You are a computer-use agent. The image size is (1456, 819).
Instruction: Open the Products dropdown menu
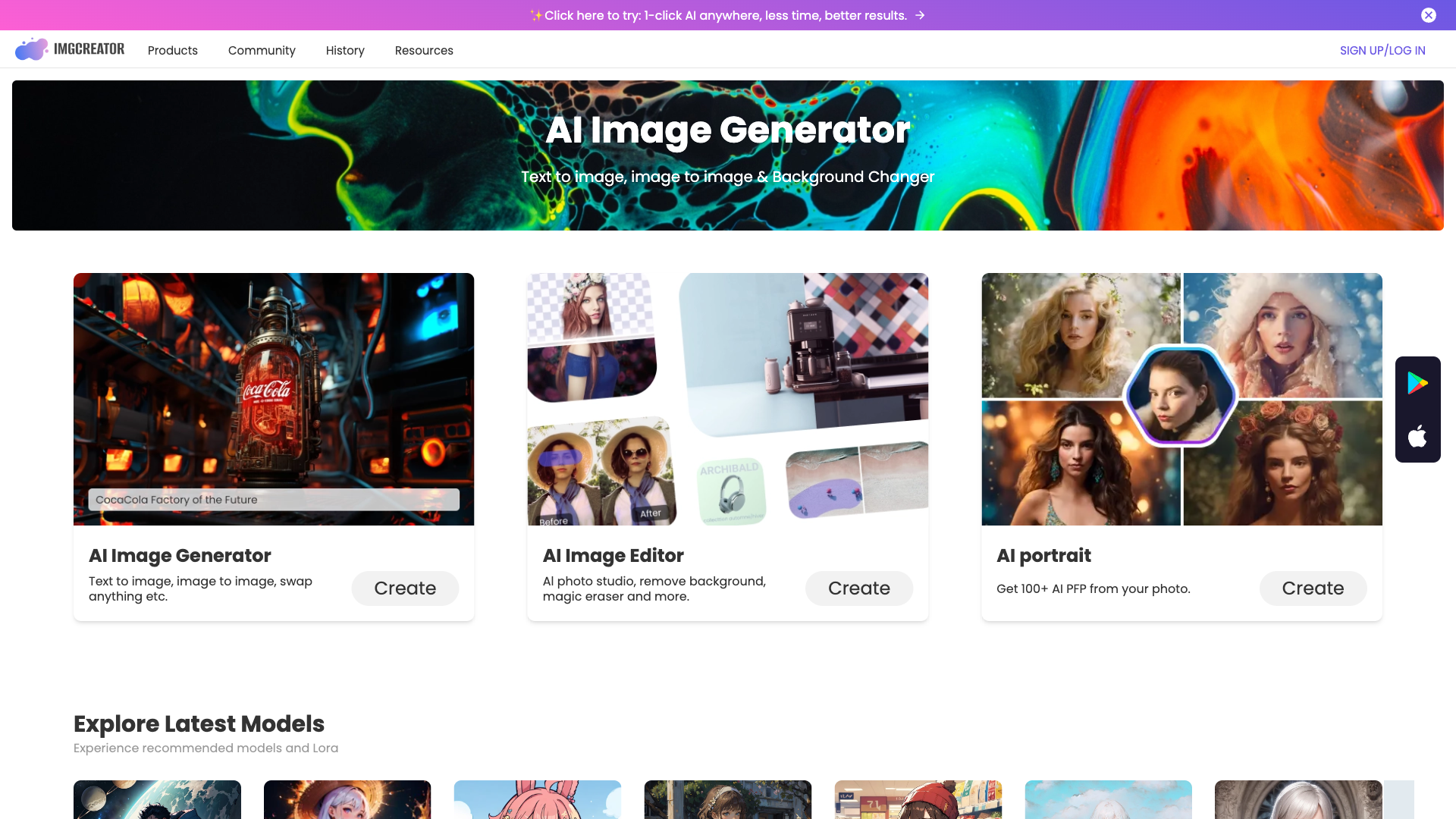(x=172, y=49)
